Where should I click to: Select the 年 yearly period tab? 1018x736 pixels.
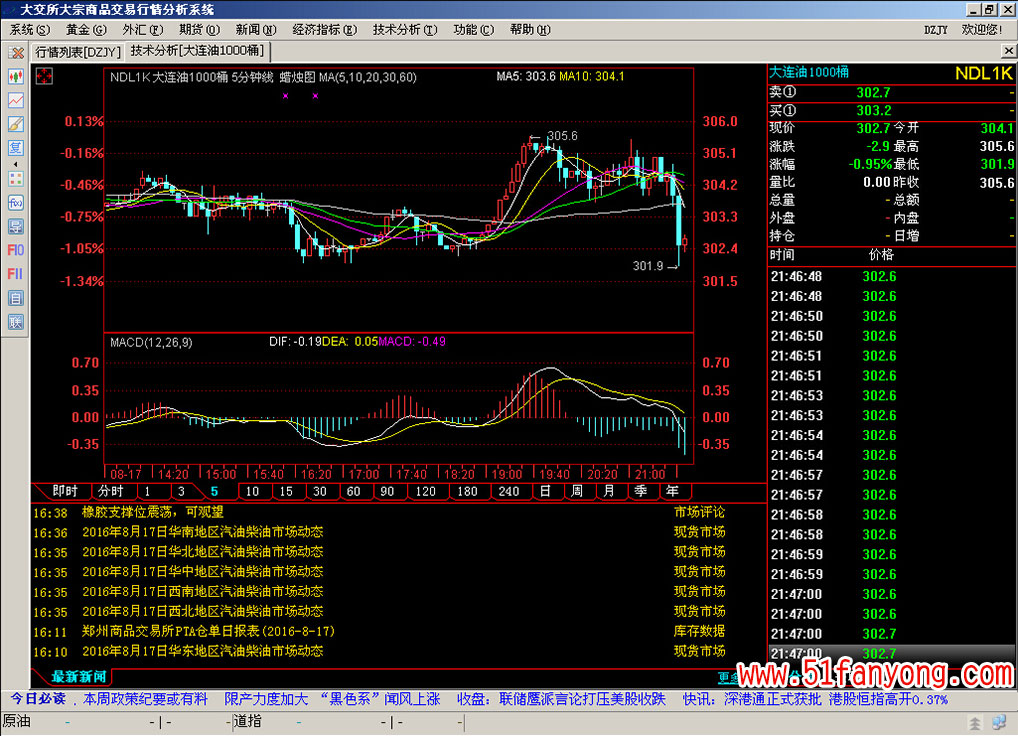673,491
